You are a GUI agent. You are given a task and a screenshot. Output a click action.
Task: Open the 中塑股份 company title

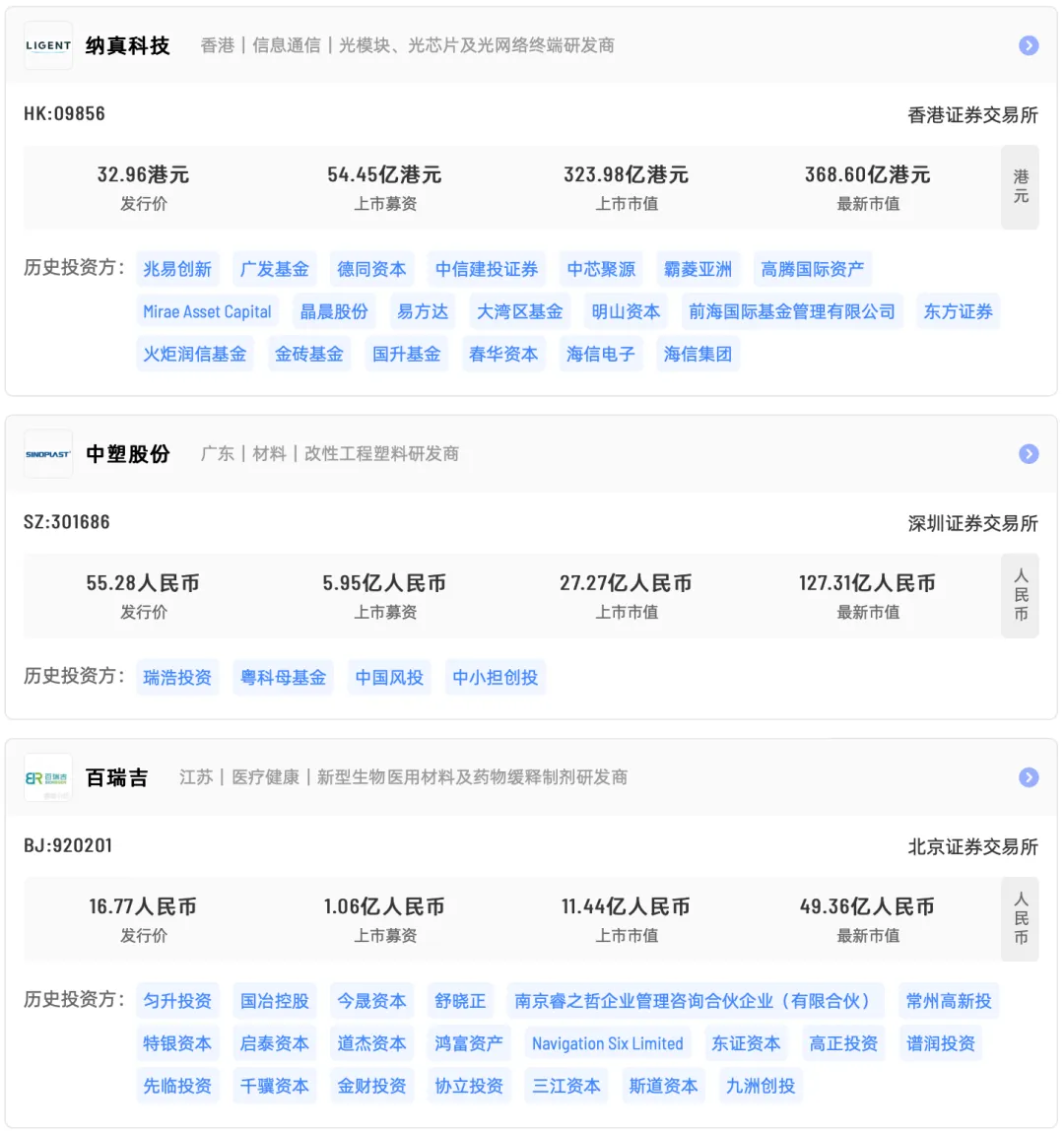tap(128, 454)
